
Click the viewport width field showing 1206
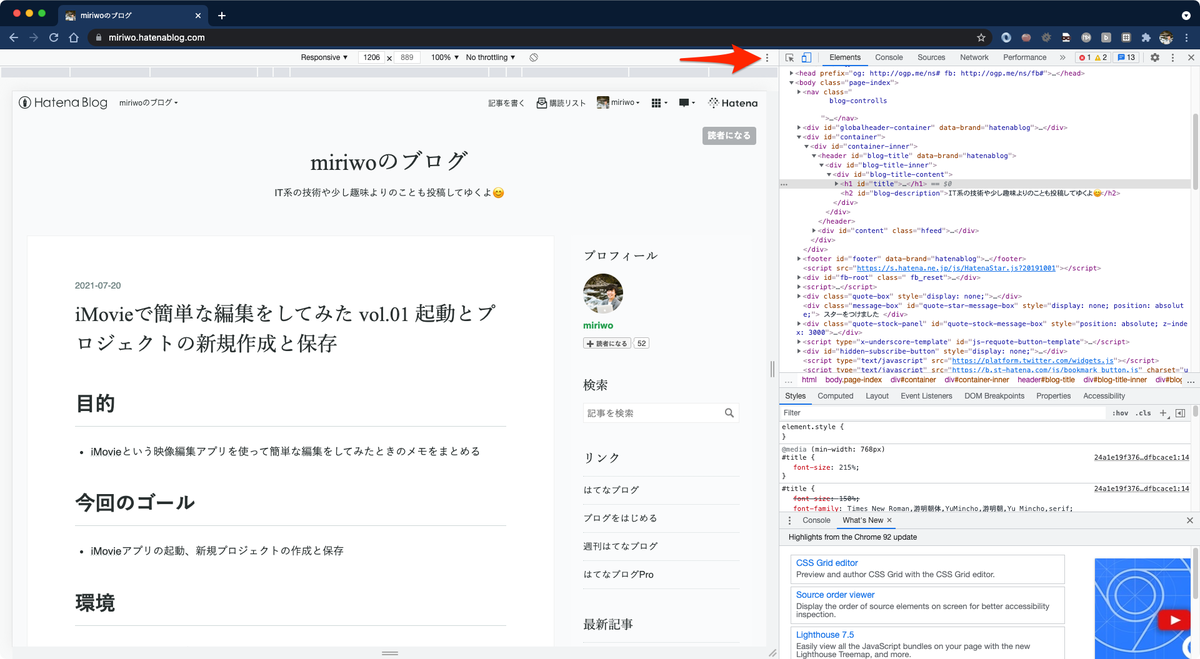click(x=371, y=58)
